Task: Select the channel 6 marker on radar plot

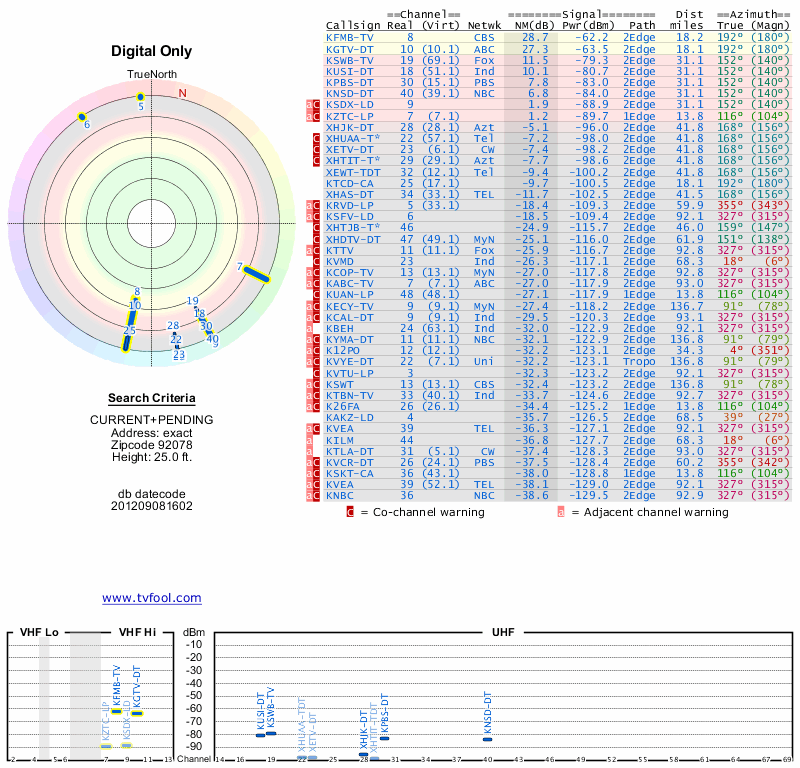Action: tap(82, 117)
